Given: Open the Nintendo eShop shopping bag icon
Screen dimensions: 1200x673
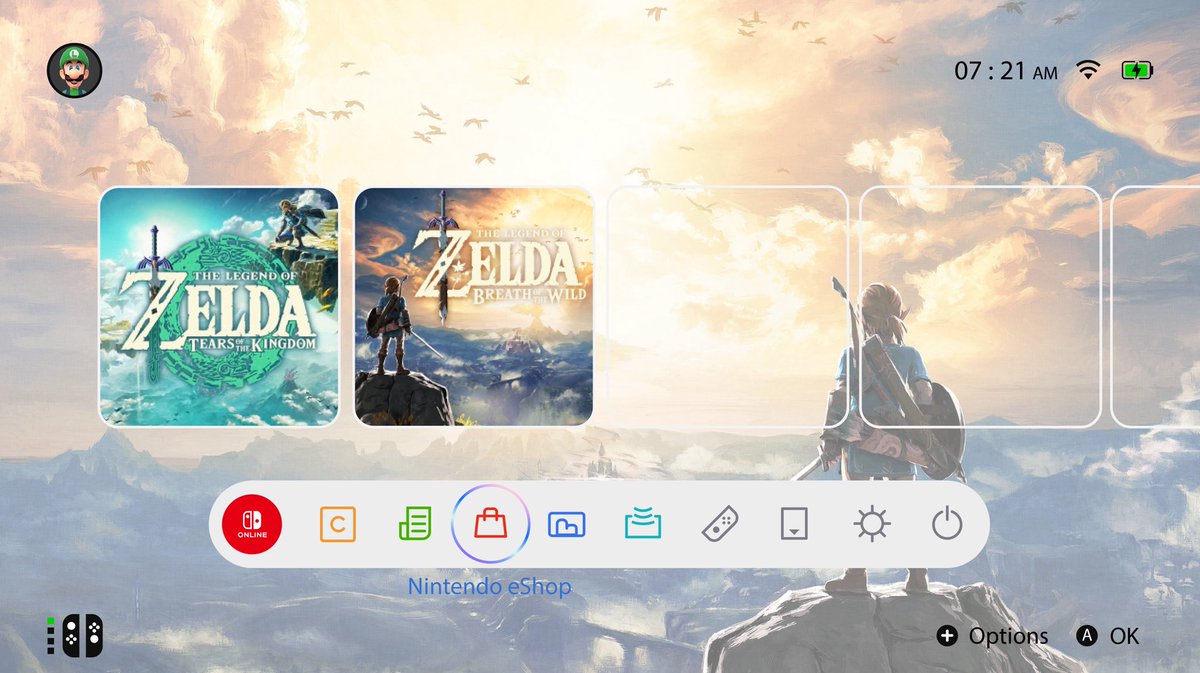Looking at the screenshot, I should (491, 524).
